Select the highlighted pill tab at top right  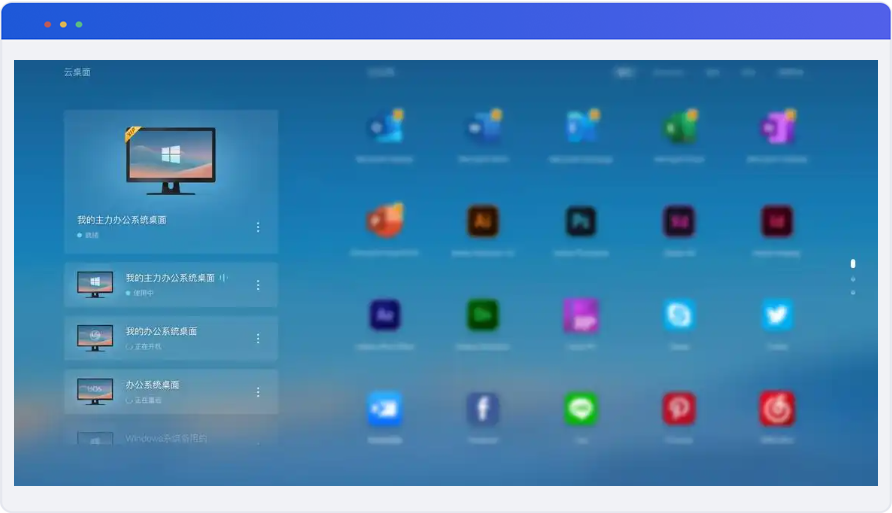(625, 72)
